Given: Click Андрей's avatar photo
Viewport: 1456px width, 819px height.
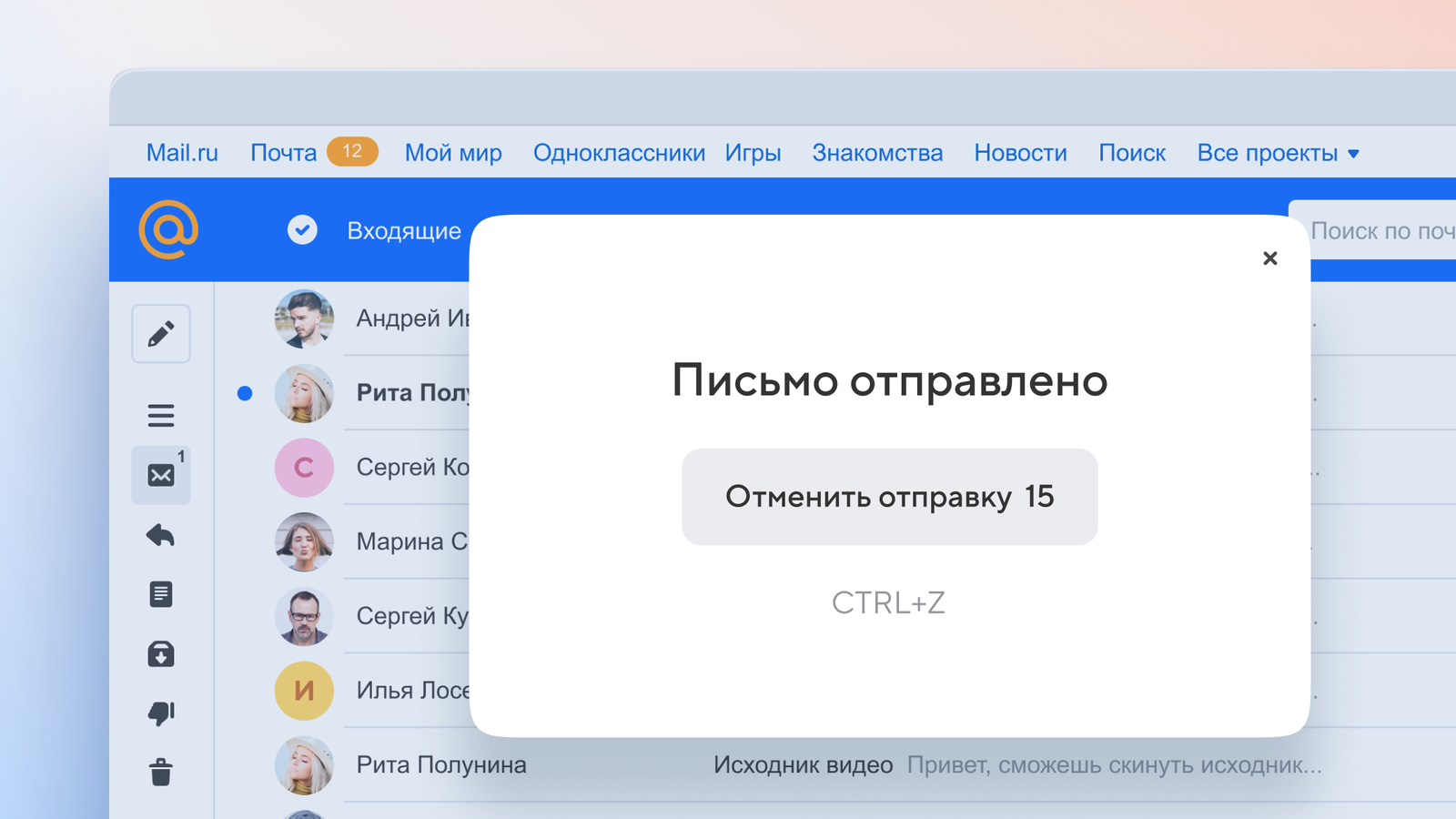Looking at the screenshot, I should pyautogui.click(x=304, y=318).
